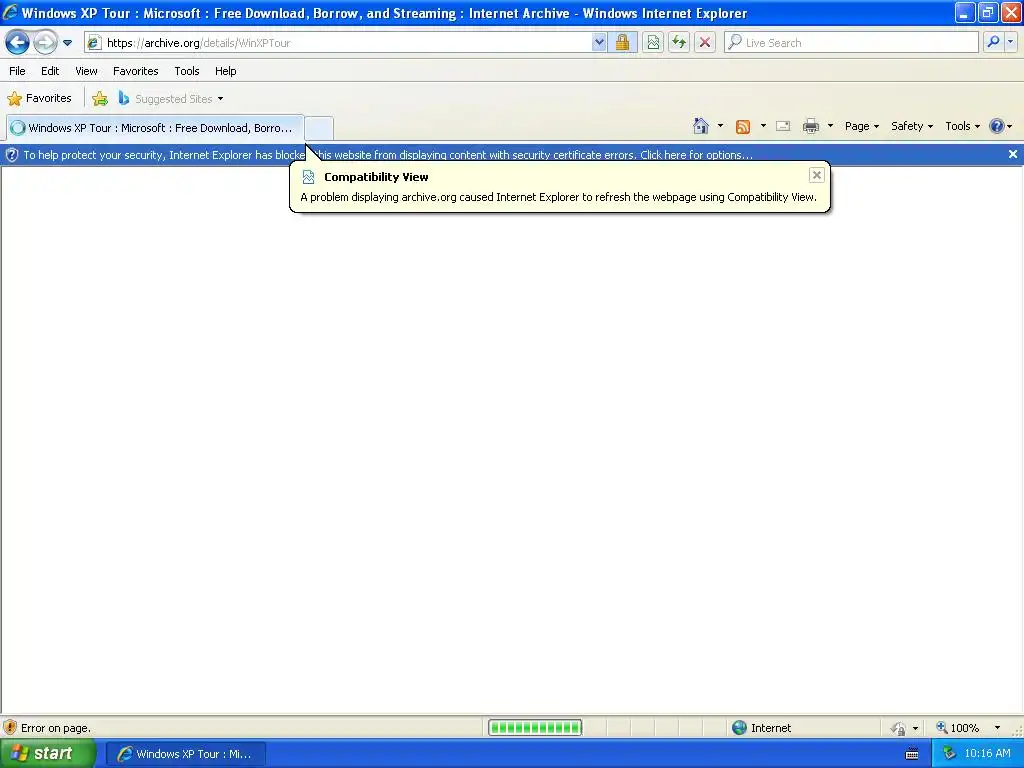Viewport: 1024px width, 768px height.
Task: Stop loading with the red X button
Action: [705, 43]
